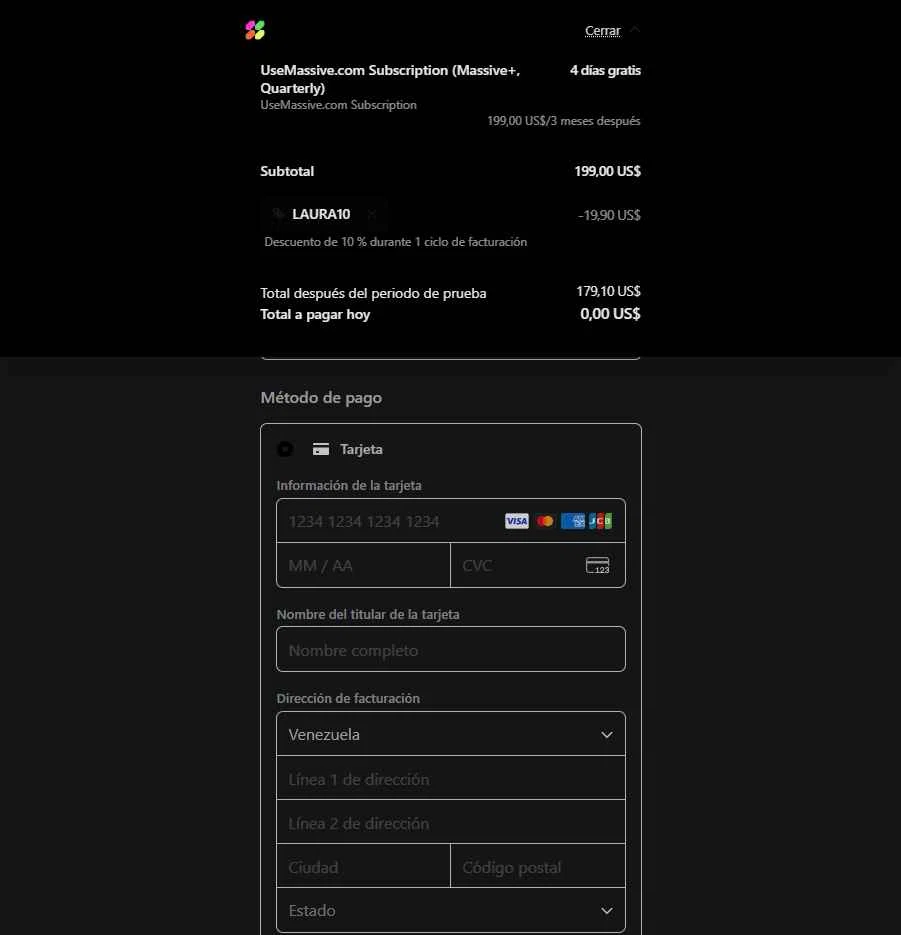Click the Subtotal label
Image resolution: width=901 pixels, height=935 pixels.
pyautogui.click(x=287, y=171)
